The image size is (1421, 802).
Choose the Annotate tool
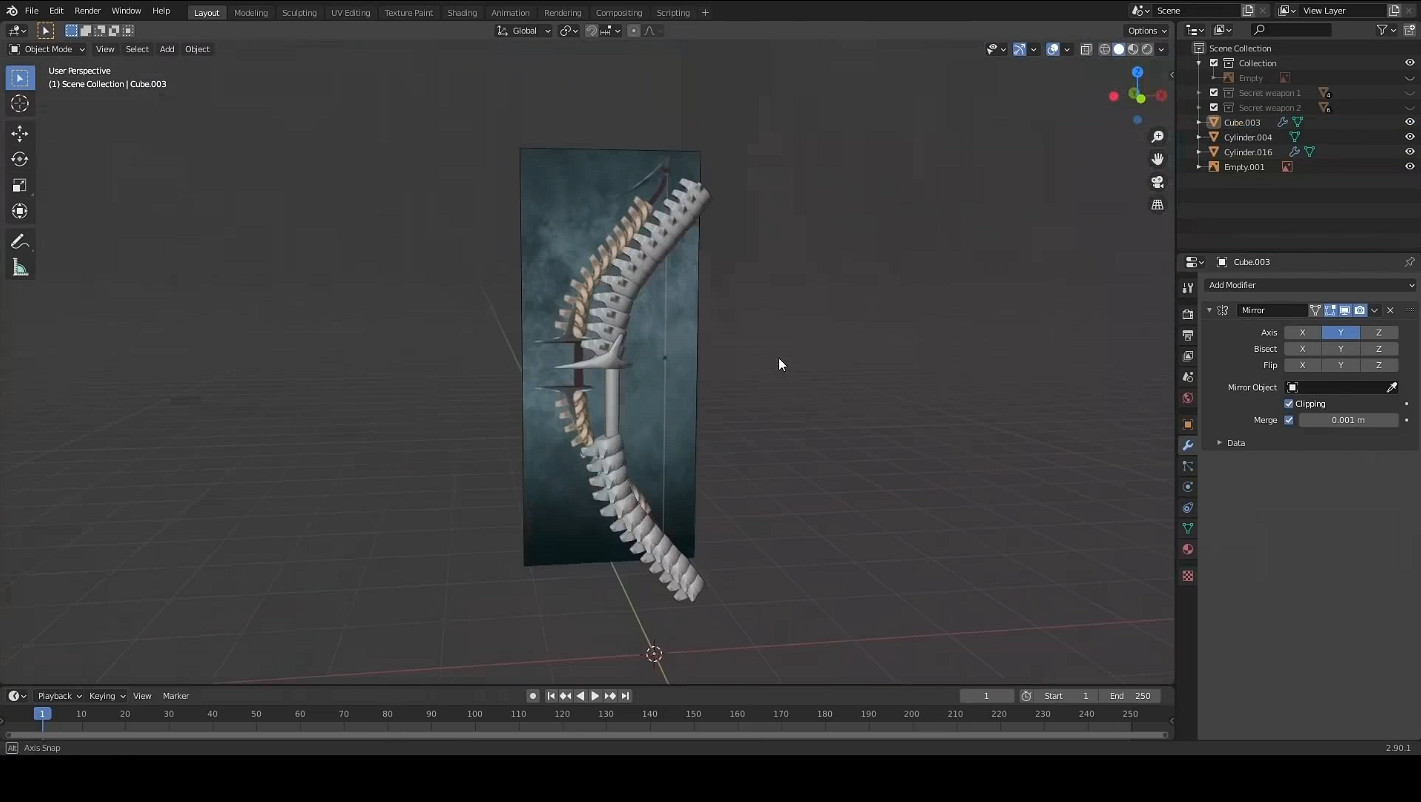[x=20, y=242]
